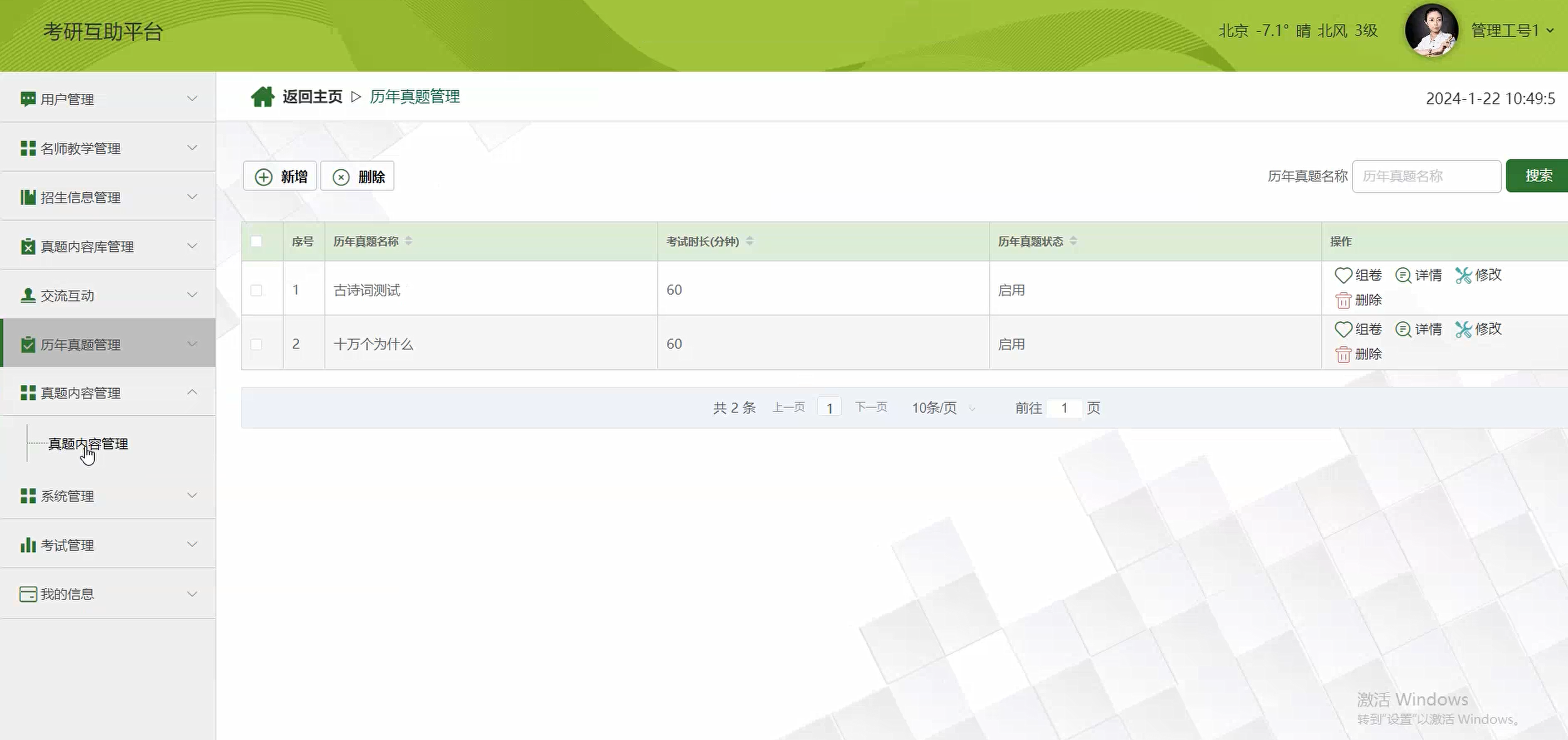
Task: Click the 招生信息管理 books icon
Action: pos(28,197)
